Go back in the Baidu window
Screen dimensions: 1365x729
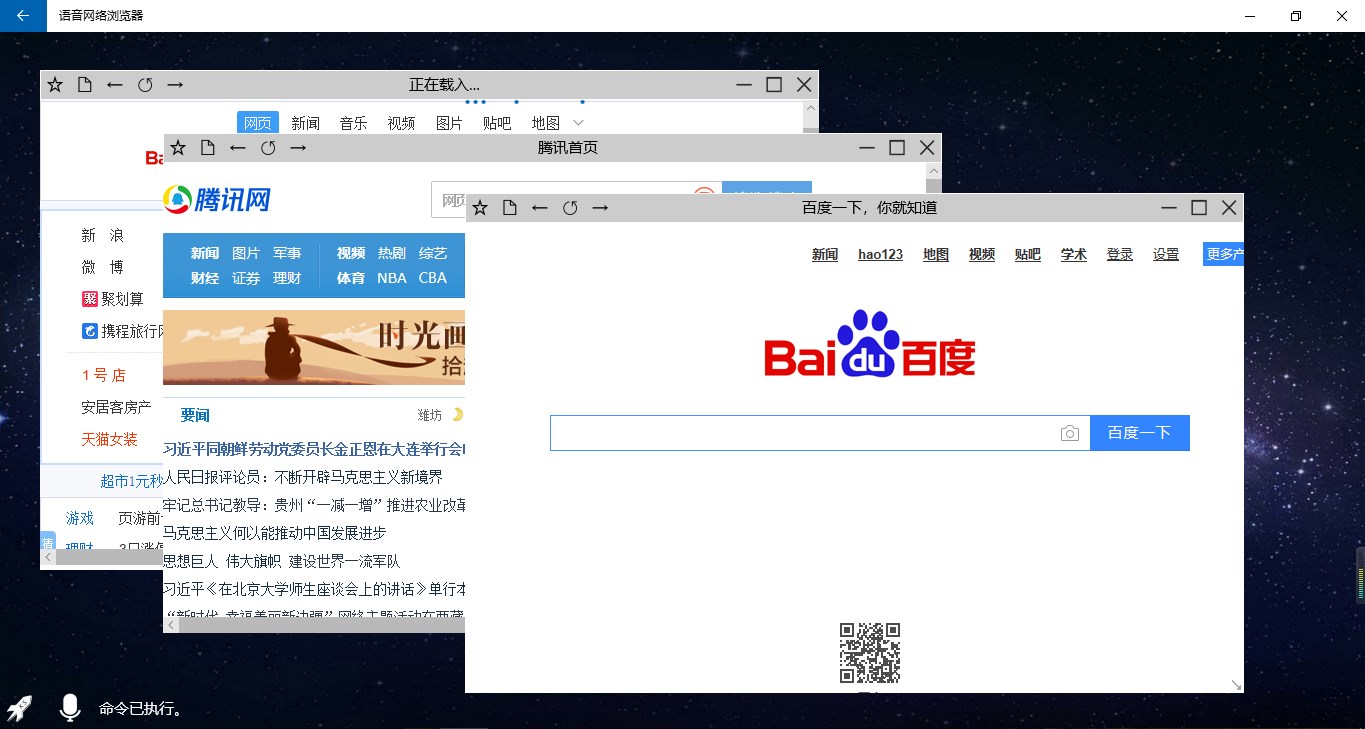(x=540, y=208)
